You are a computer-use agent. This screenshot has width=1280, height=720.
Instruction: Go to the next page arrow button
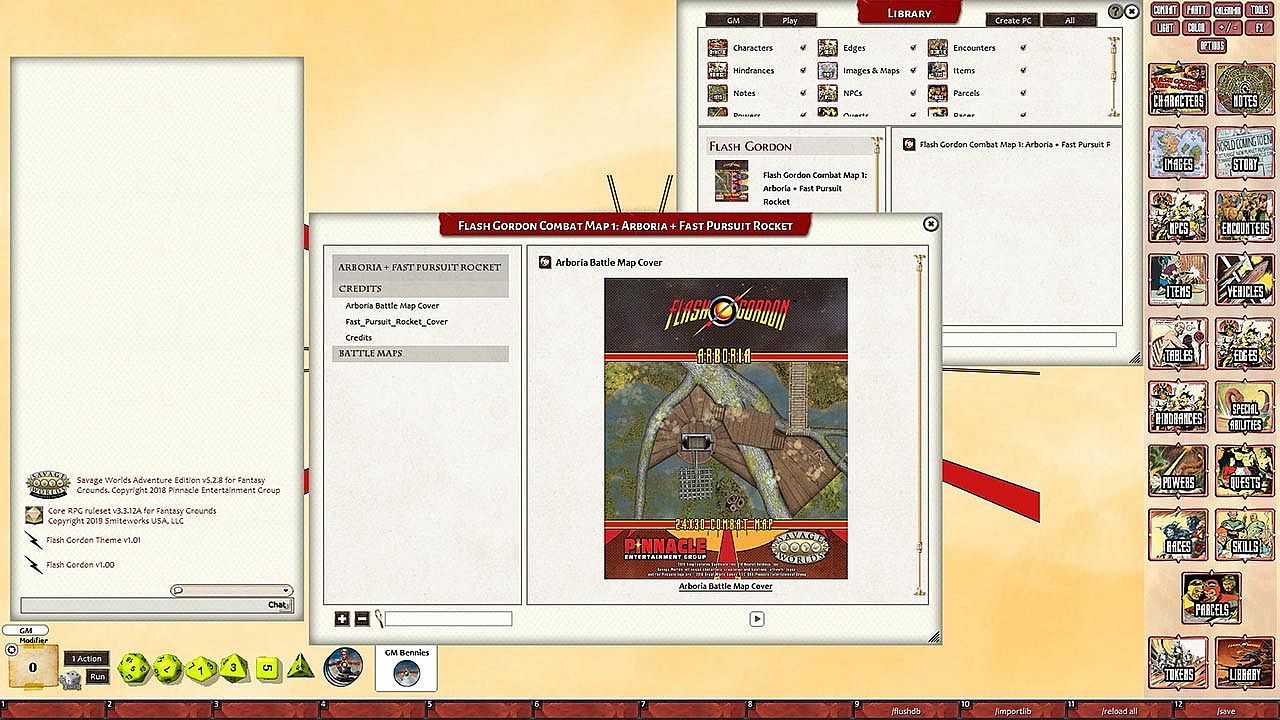click(757, 619)
